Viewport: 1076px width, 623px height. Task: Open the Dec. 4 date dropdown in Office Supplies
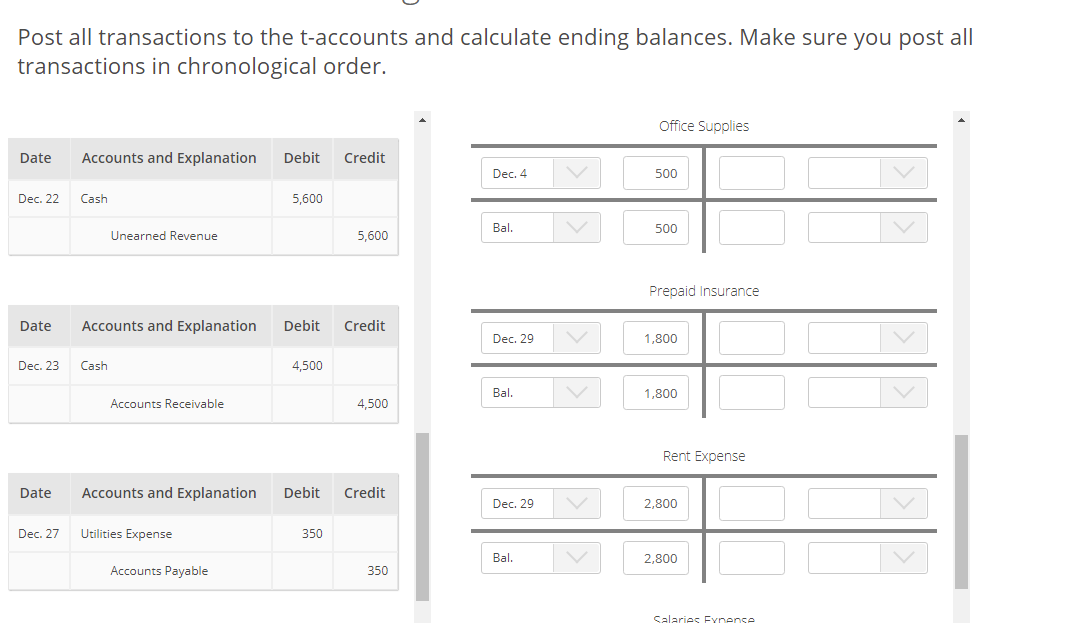point(540,172)
